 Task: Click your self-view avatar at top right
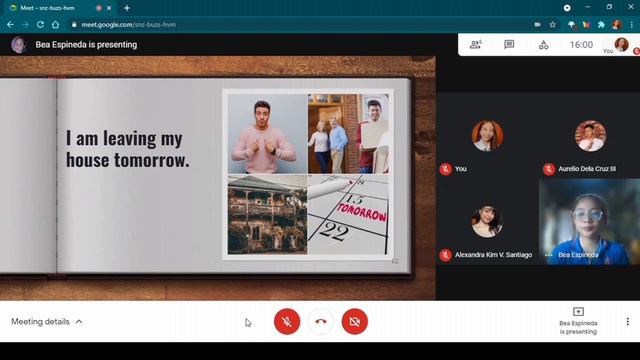[x=621, y=44]
